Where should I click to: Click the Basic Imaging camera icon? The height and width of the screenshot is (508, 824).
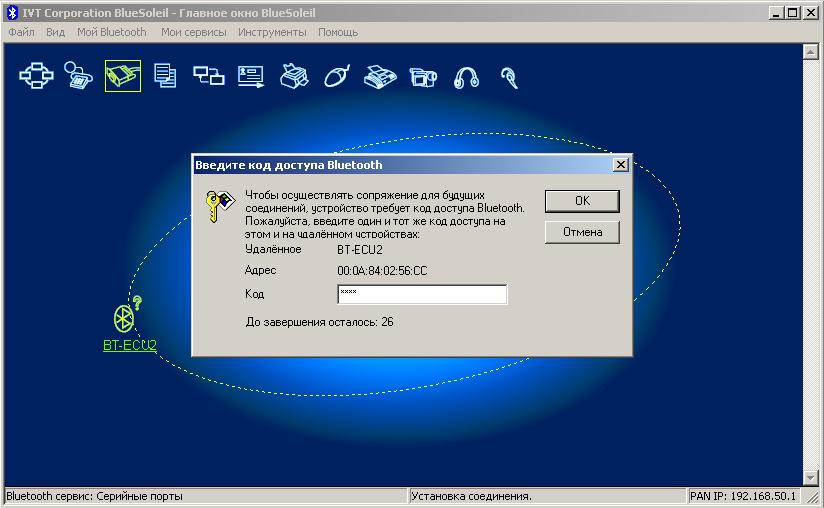[423, 76]
